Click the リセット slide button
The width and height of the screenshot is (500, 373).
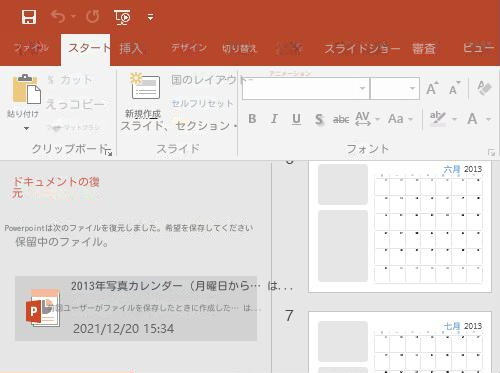click(x=202, y=104)
